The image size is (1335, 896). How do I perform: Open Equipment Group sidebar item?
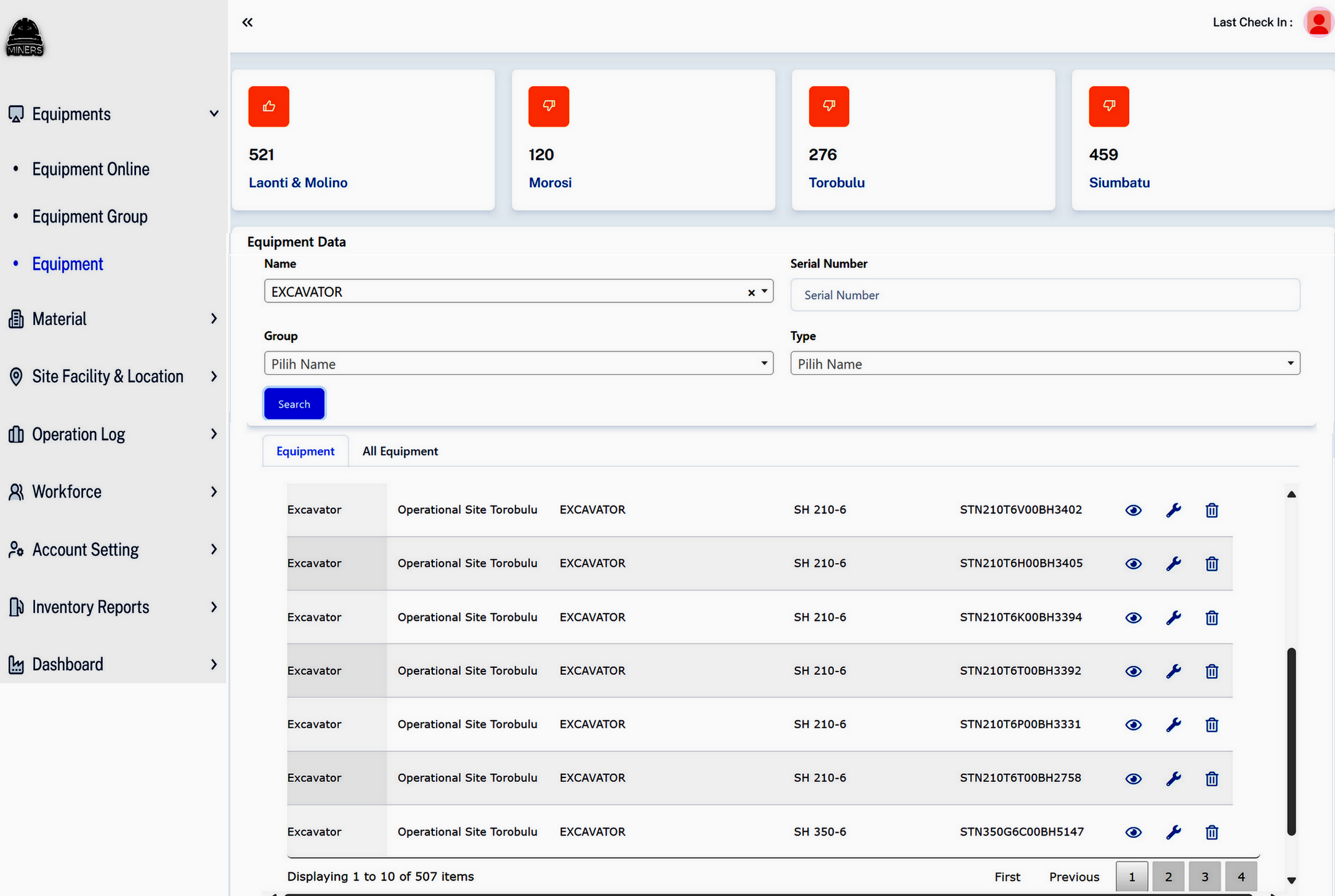coord(90,216)
